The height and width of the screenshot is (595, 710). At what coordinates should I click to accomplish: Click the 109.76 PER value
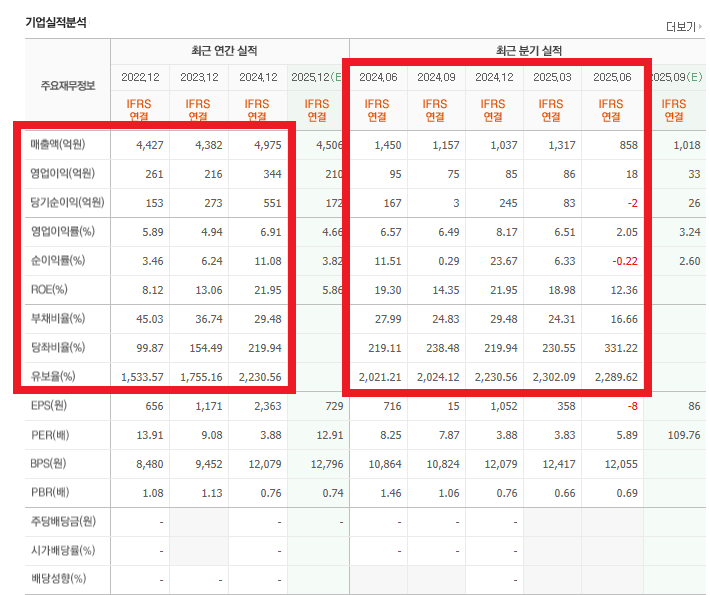coord(684,436)
